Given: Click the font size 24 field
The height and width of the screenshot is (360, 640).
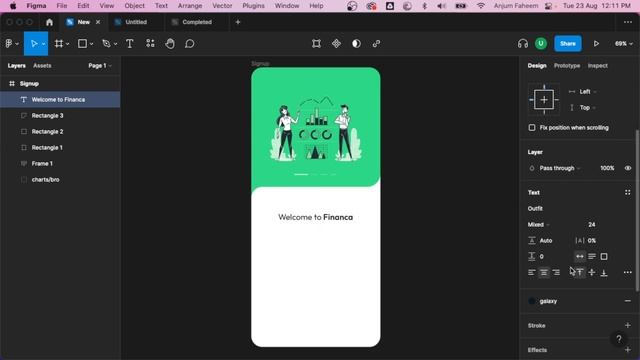Looking at the screenshot, I should pos(592,224).
